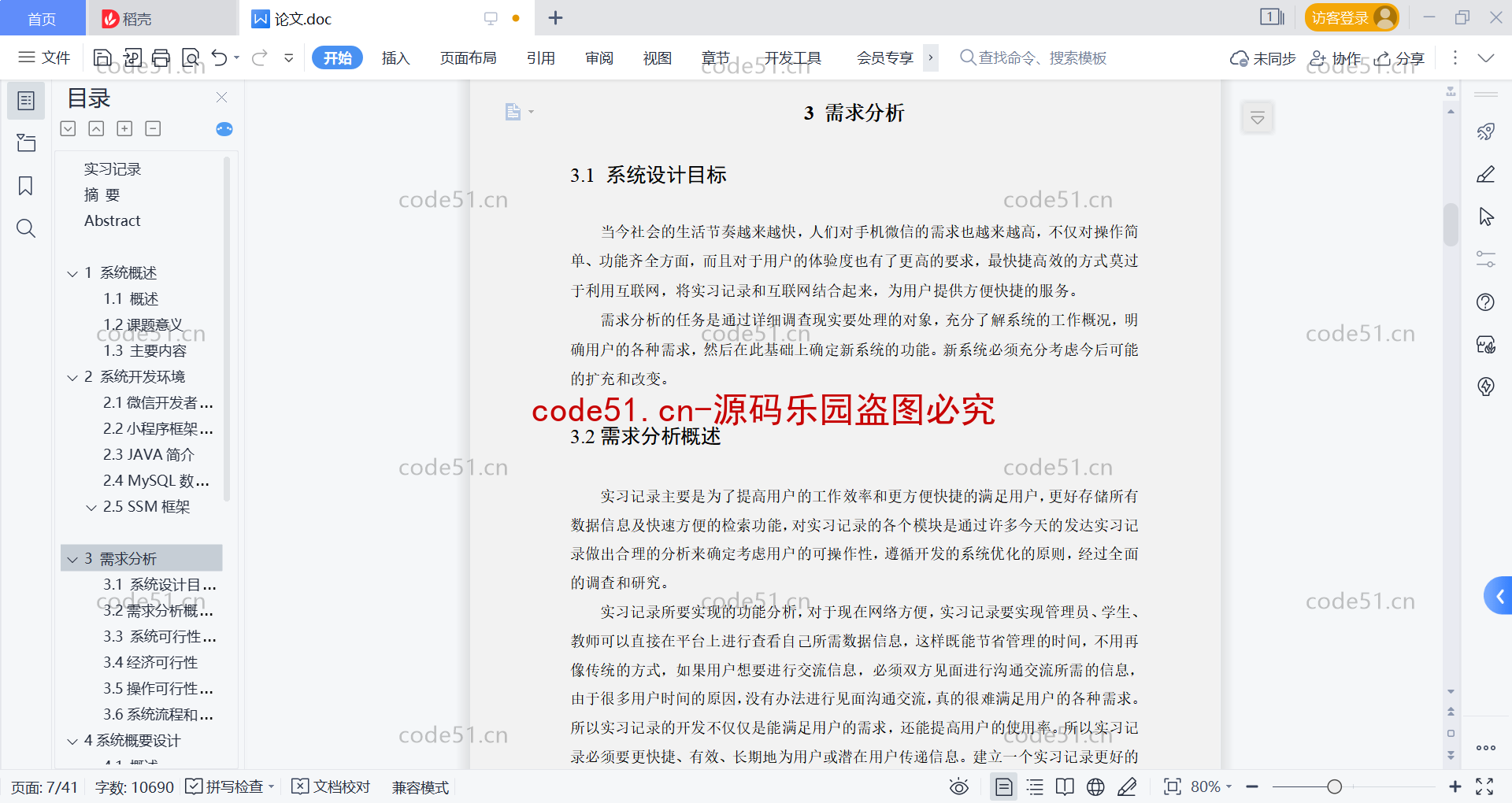
Task: Switch to page layout view icon
Action: [x=1003, y=786]
